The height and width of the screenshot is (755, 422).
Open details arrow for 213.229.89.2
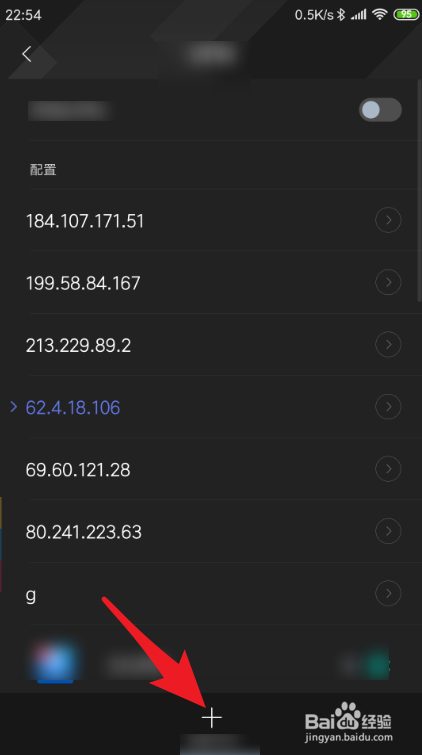coord(388,345)
